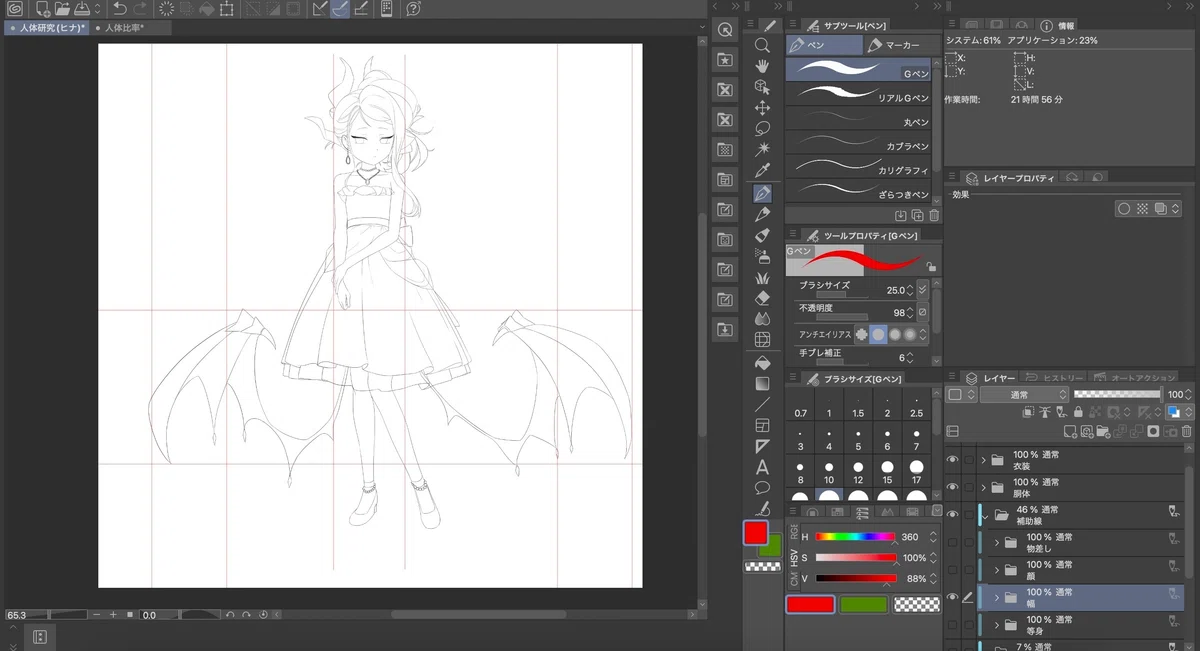Open ヒストリー history tab
This screenshot has width=1200, height=651.
pos(1056,378)
